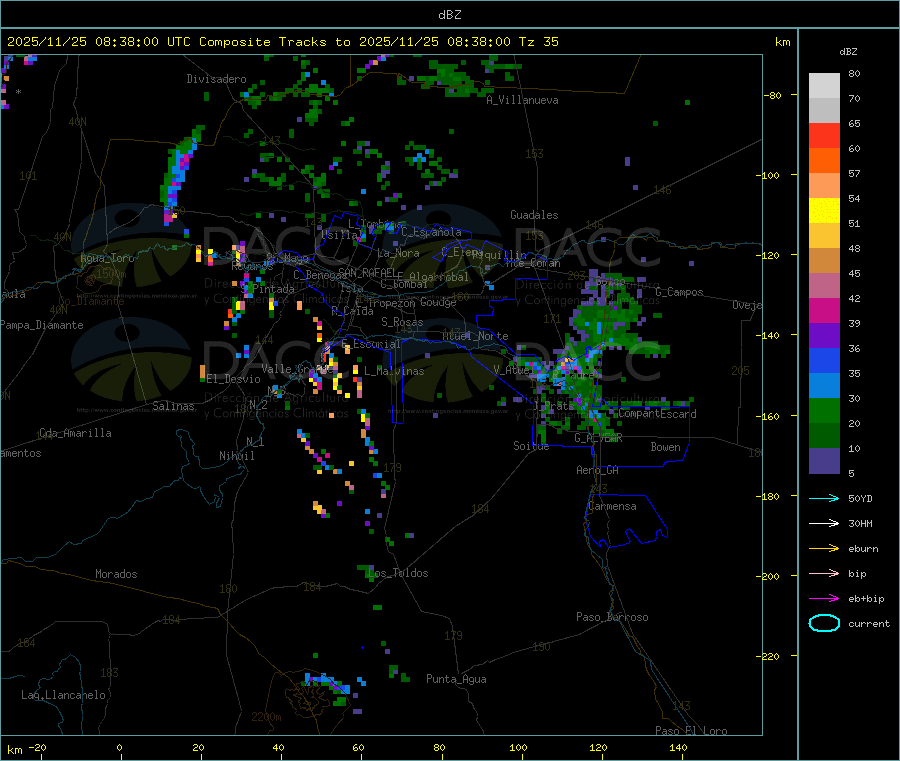Image resolution: width=900 pixels, height=761 pixels.
Task: Click the green 20 dBZ color swatch
Action: (824, 411)
